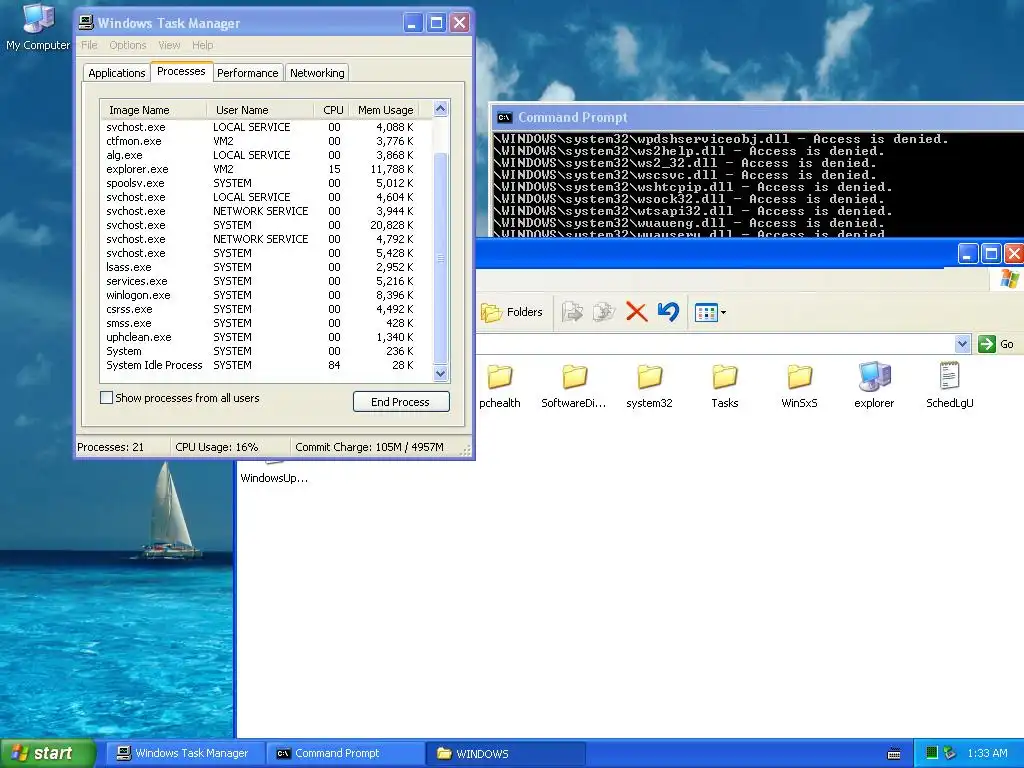Click the Task Manager tray CPU icon
The image size is (1024, 768).
(x=932, y=753)
